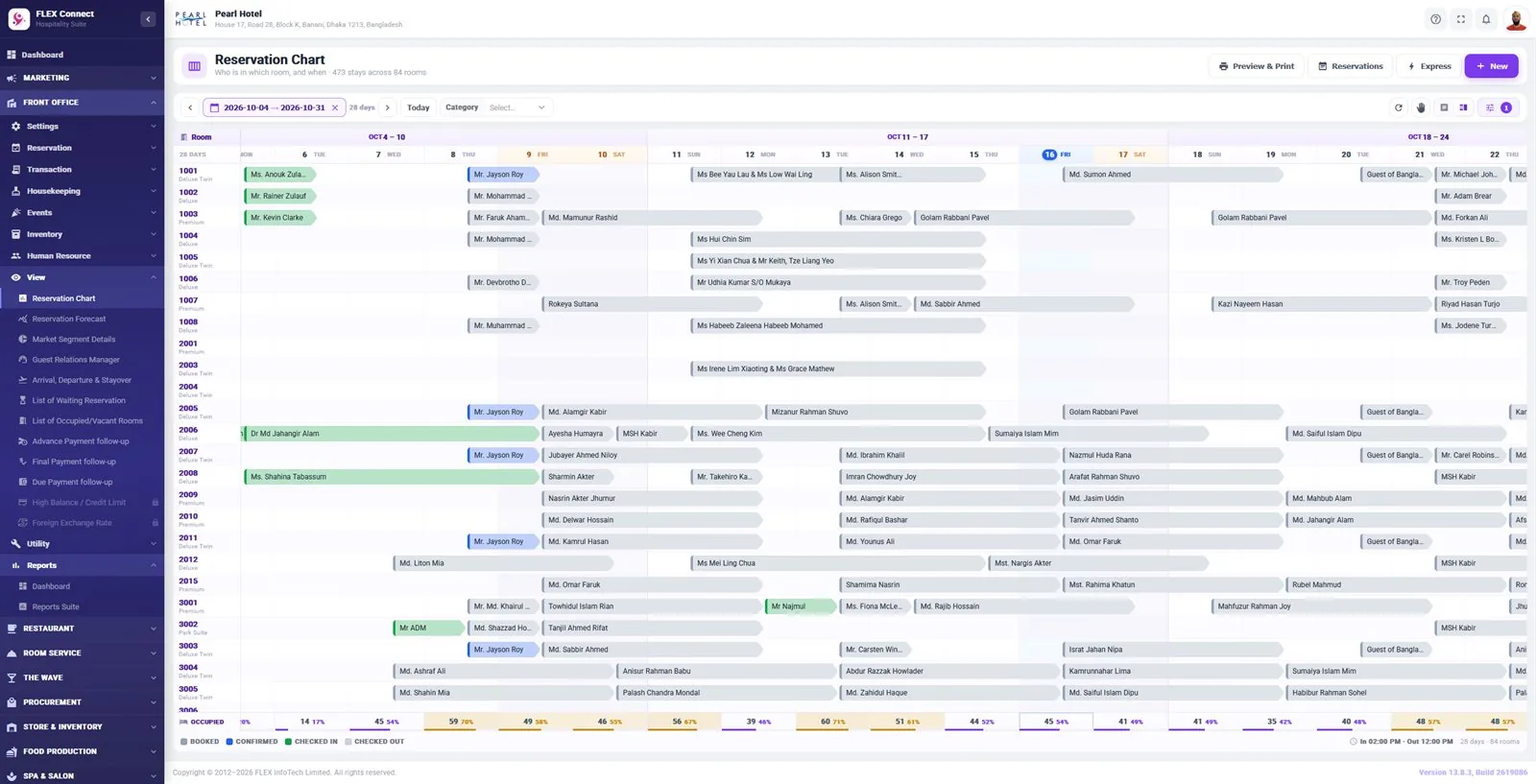Click the Pearl Hotel logo

[x=190, y=18]
